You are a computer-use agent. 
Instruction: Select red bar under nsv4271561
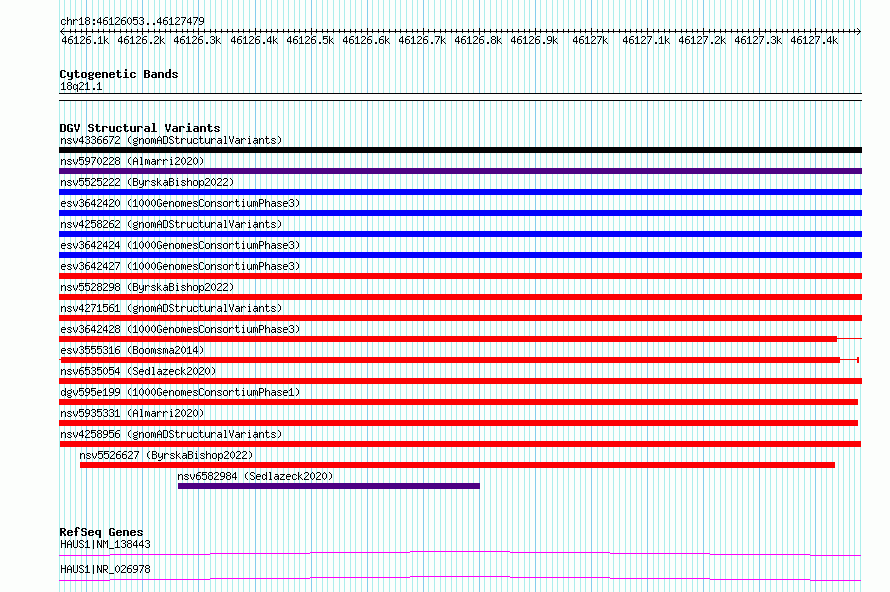460,318
